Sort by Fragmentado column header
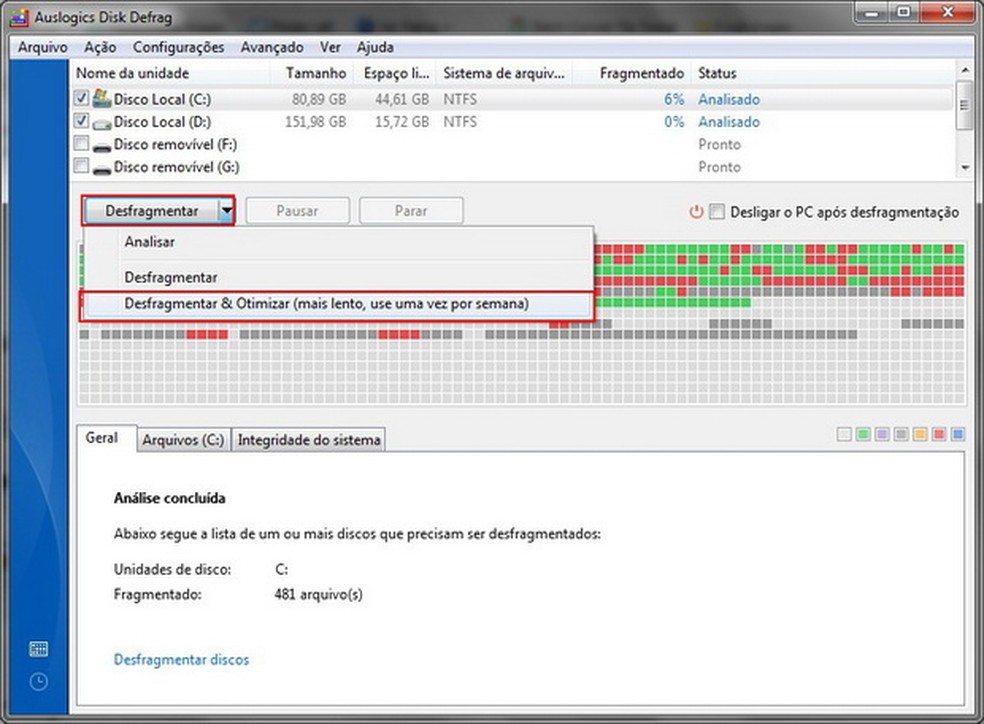This screenshot has width=984, height=724. point(631,73)
